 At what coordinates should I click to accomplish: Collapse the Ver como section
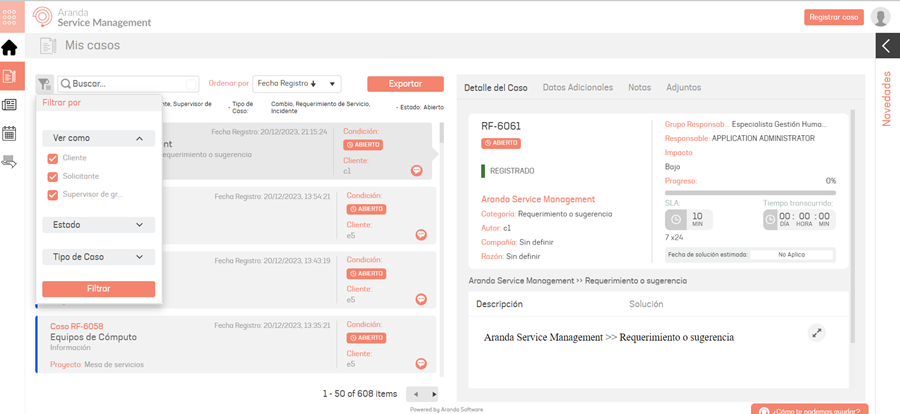click(98, 138)
